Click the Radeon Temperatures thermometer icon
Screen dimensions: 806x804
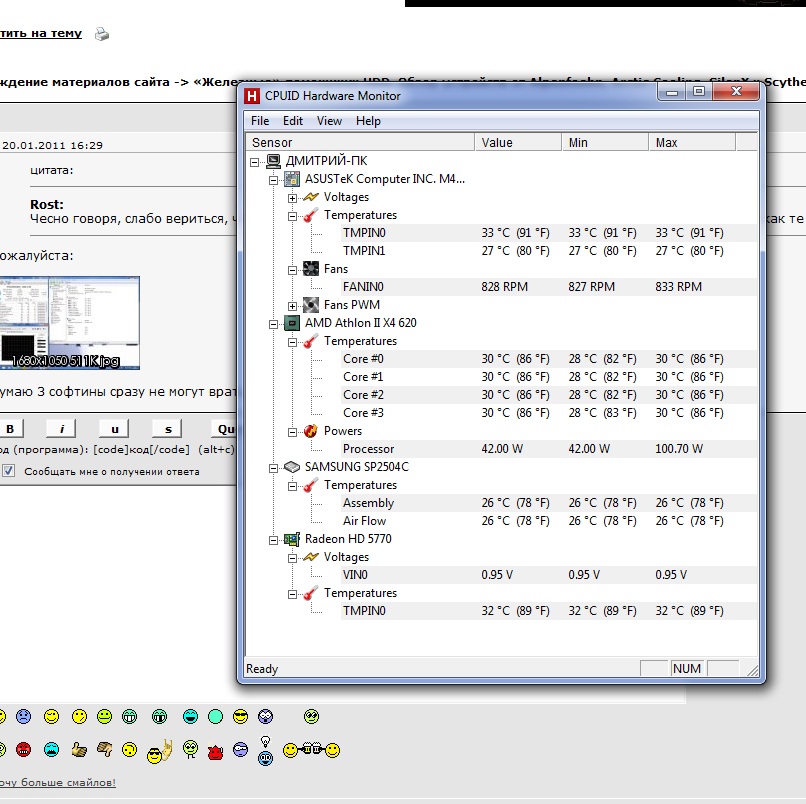310,593
